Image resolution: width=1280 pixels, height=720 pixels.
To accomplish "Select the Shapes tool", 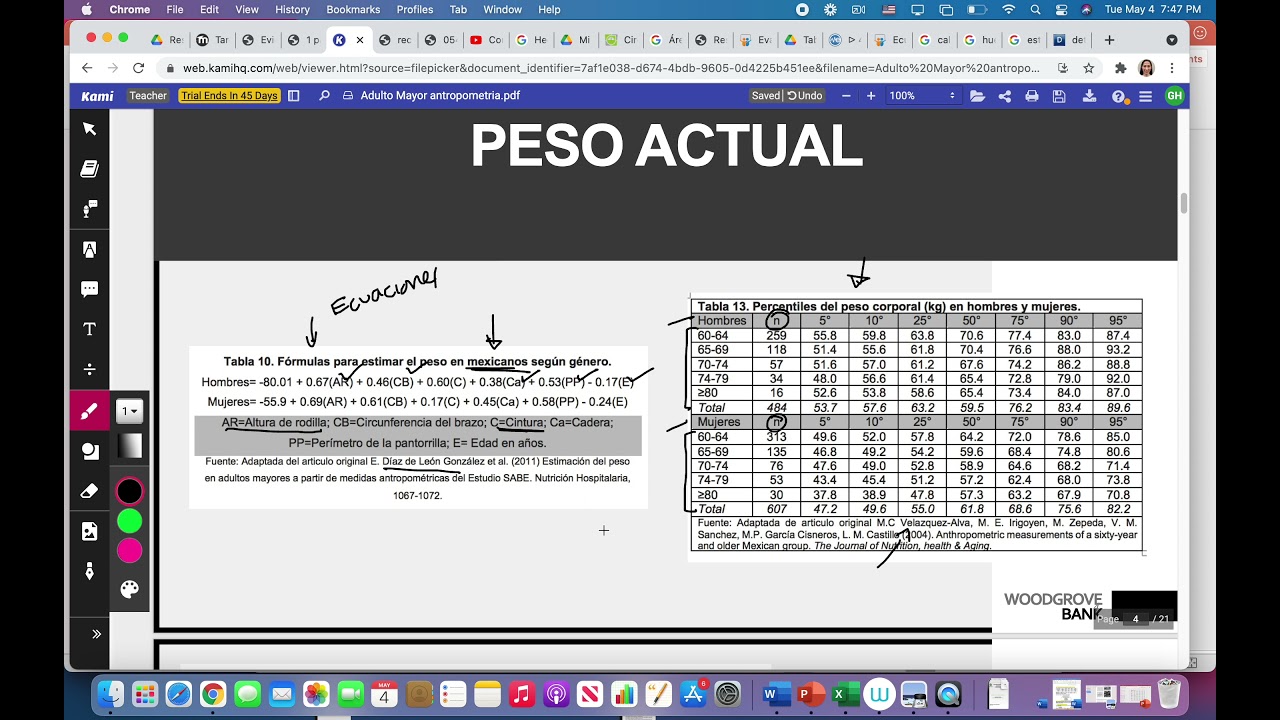I will click(89, 451).
